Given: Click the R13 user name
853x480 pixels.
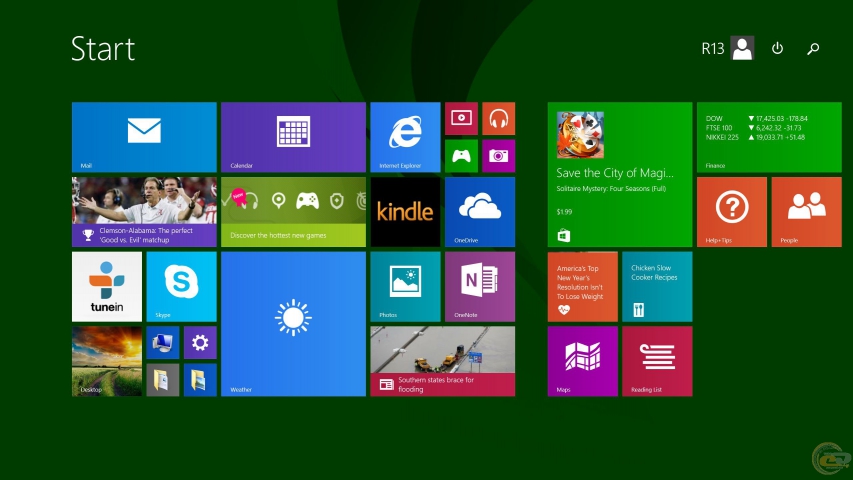Looking at the screenshot, I should click(x=713, y=49).
